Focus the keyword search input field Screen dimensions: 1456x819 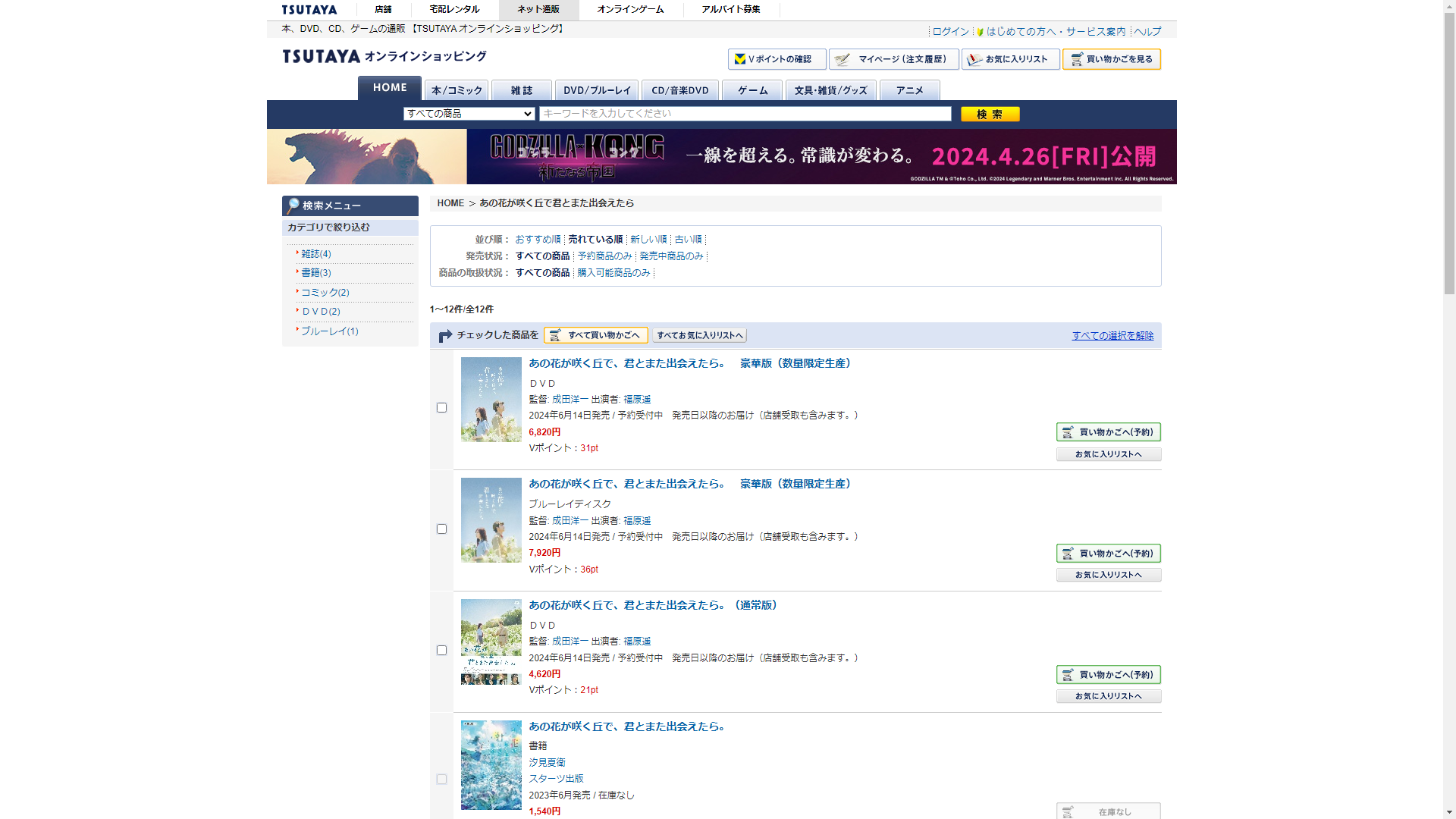pyautogui.click(x=745, y=114)
